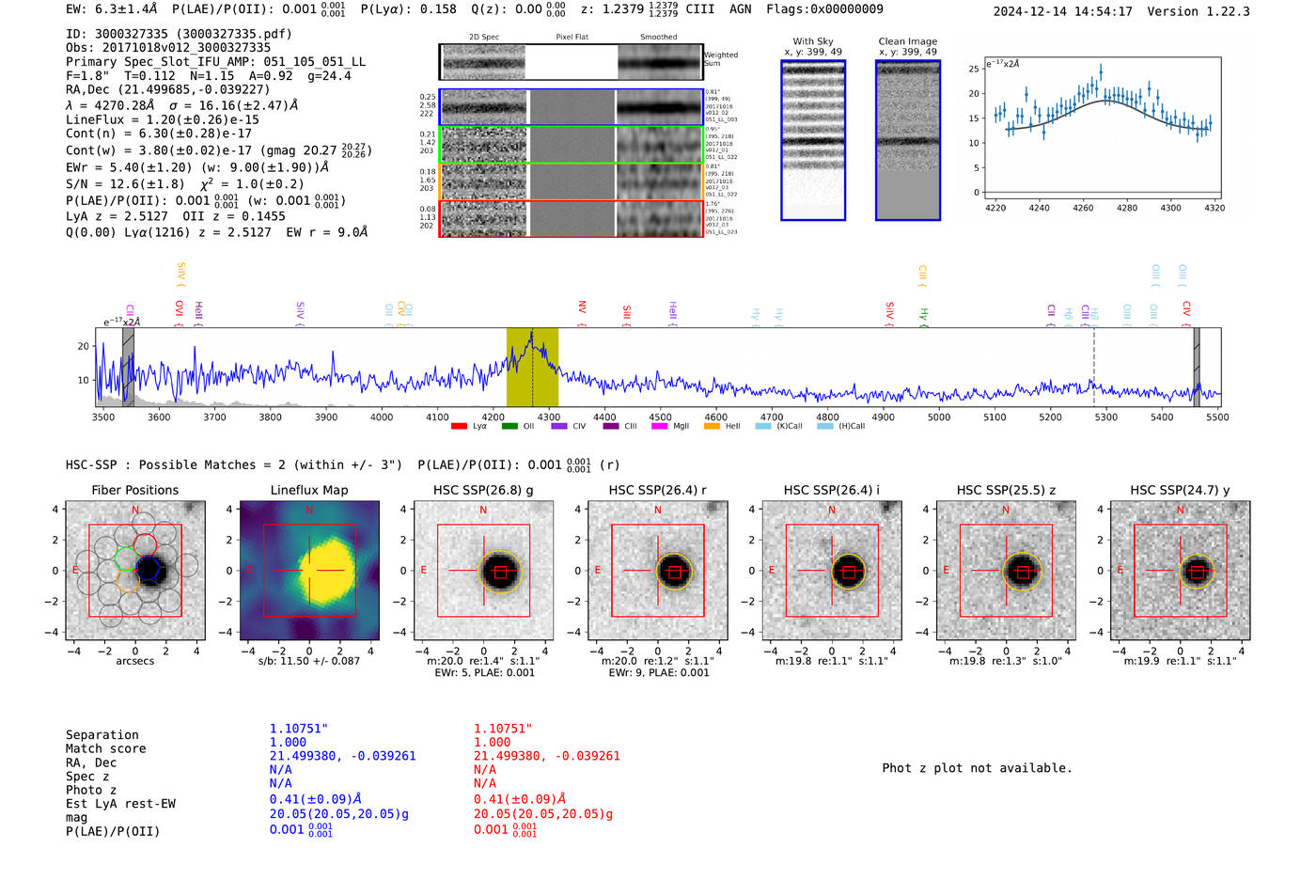Click the blue 1.10751" separation value
1316x896 pixels.
point(299,729)
